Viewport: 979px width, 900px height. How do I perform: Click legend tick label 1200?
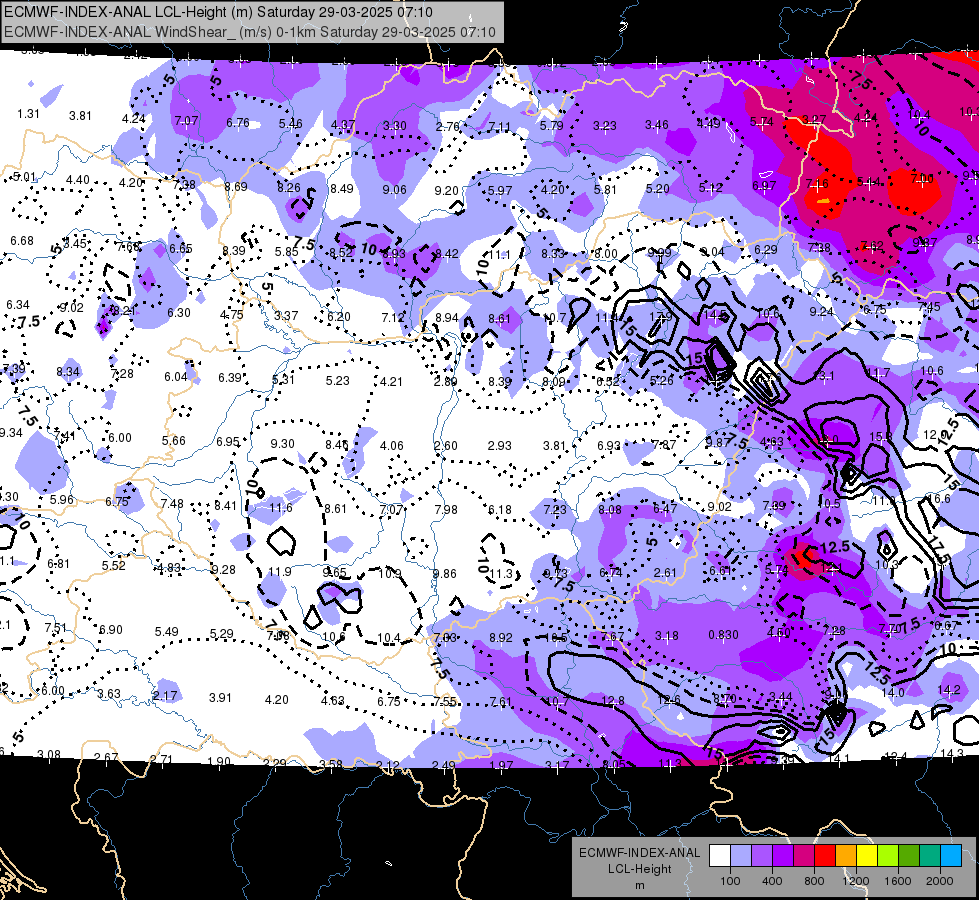(856, 881)
